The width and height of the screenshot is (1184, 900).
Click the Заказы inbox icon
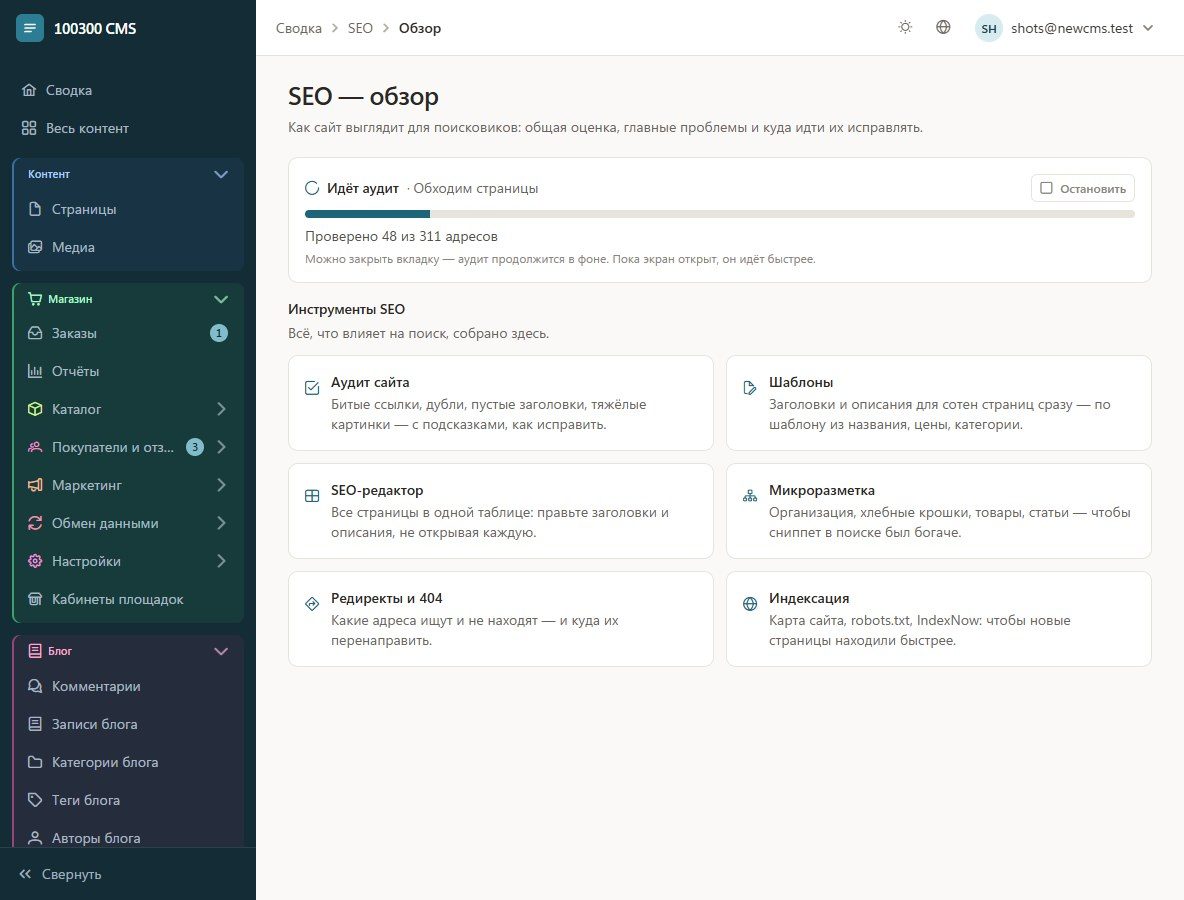35,333
